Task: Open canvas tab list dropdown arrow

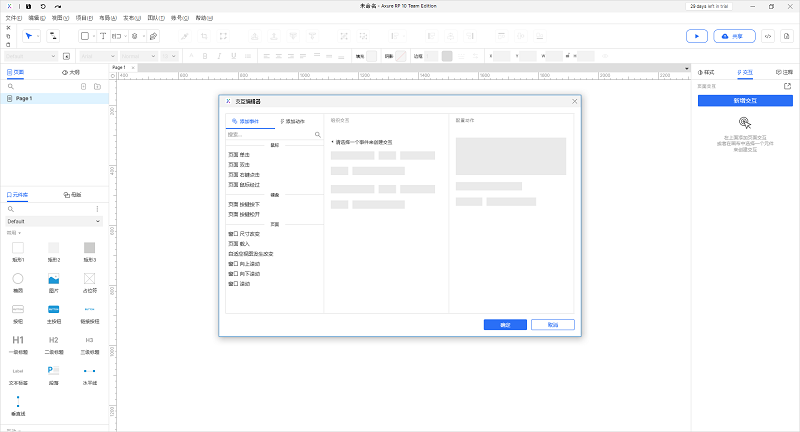Action: pos(686,68)
